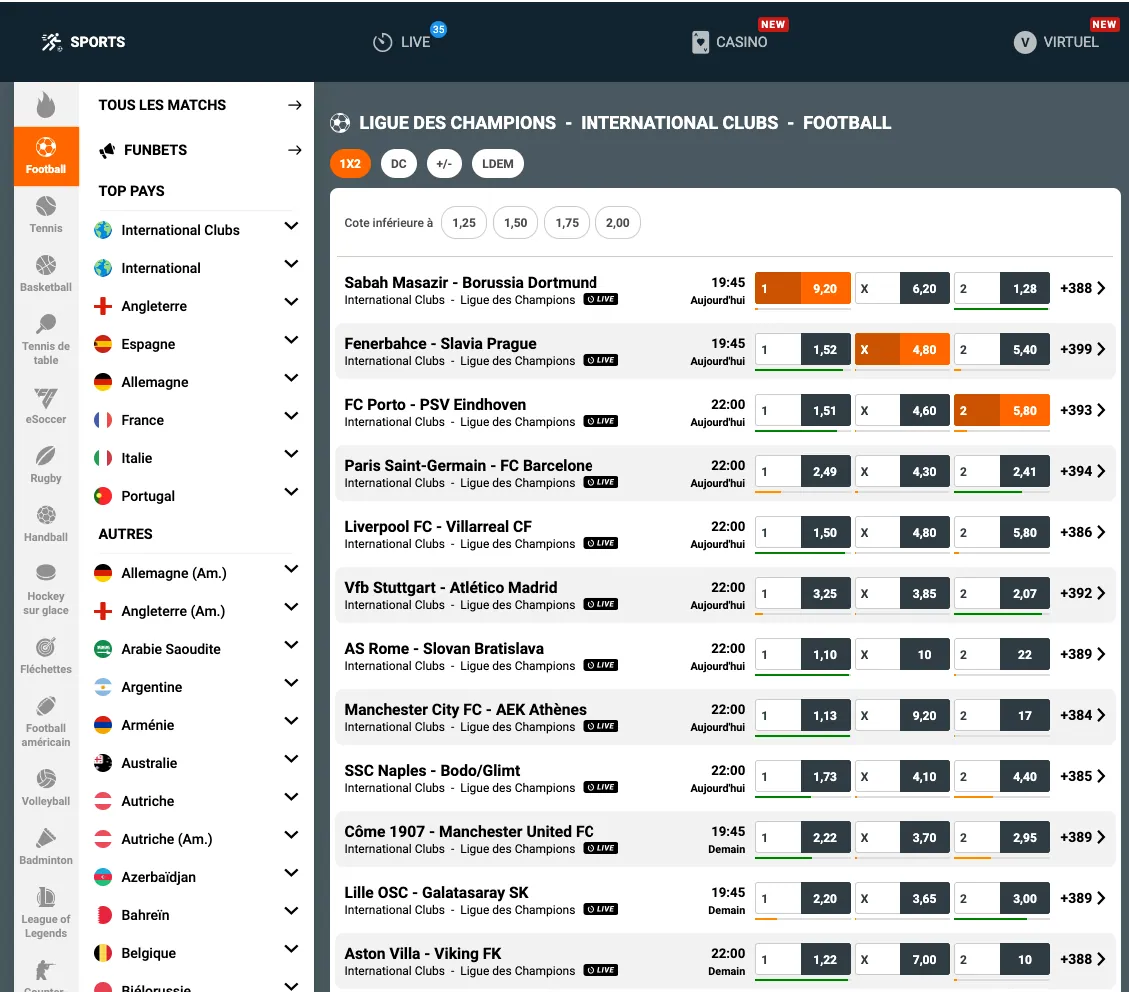Image resolution: width=1129 pixels, height=992 pixels.
Task: Select Fléchettes in the sports sidebar
Action: [x=46, y=656]
